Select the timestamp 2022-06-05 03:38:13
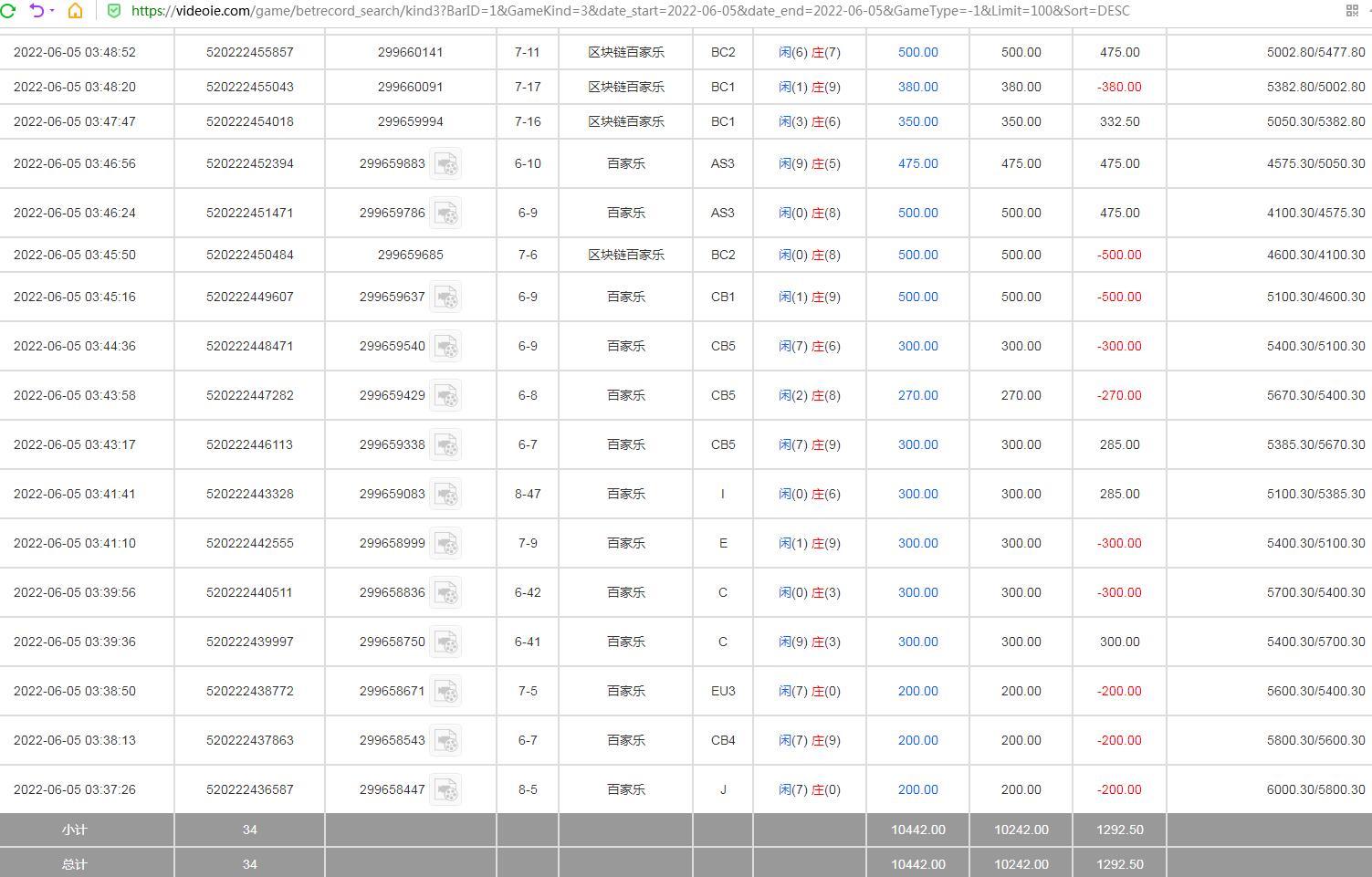Image resolution: width=1372 pixels, height=877 pixels. tap(75, 740)
